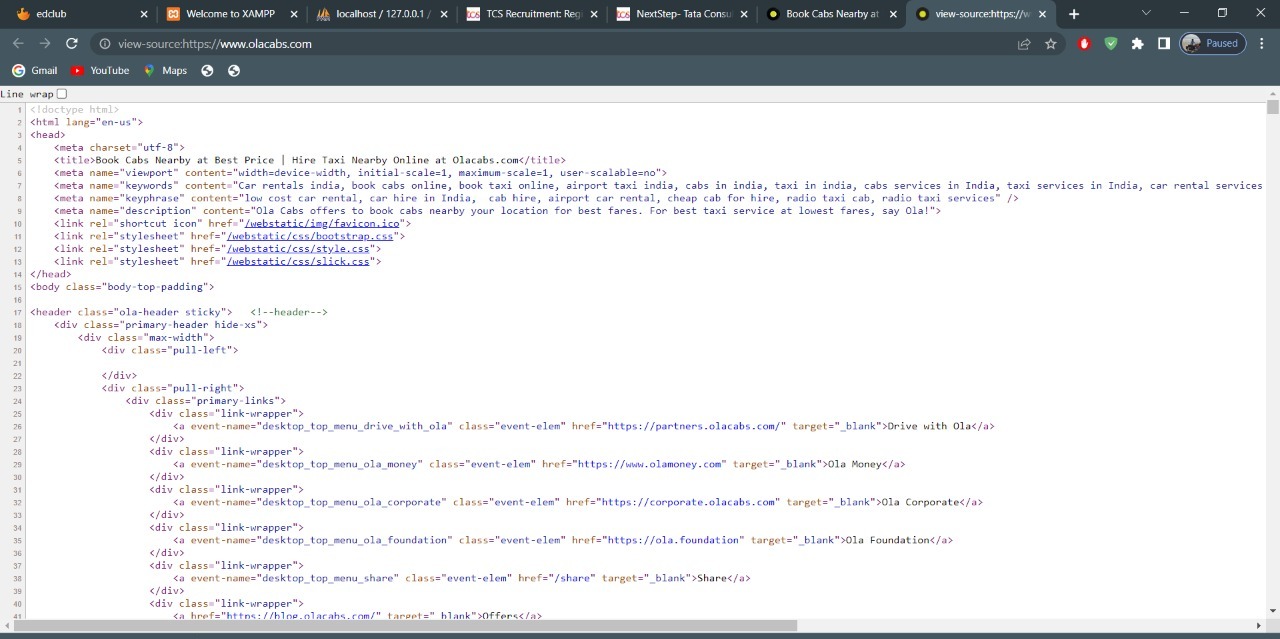
Task: Switch to the localhost / 127.0.0.1 tab
Action: [x=382, y=14]
